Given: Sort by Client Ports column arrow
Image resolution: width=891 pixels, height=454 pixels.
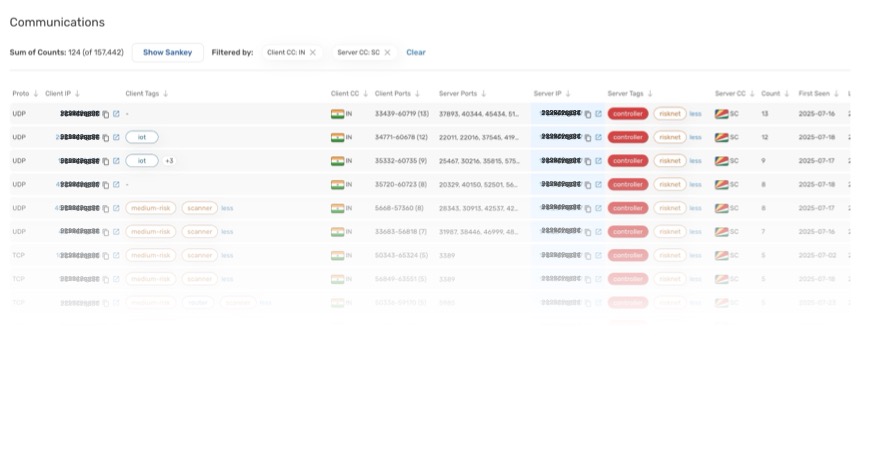Looking at the screenshot, I should tap(417, 94).
